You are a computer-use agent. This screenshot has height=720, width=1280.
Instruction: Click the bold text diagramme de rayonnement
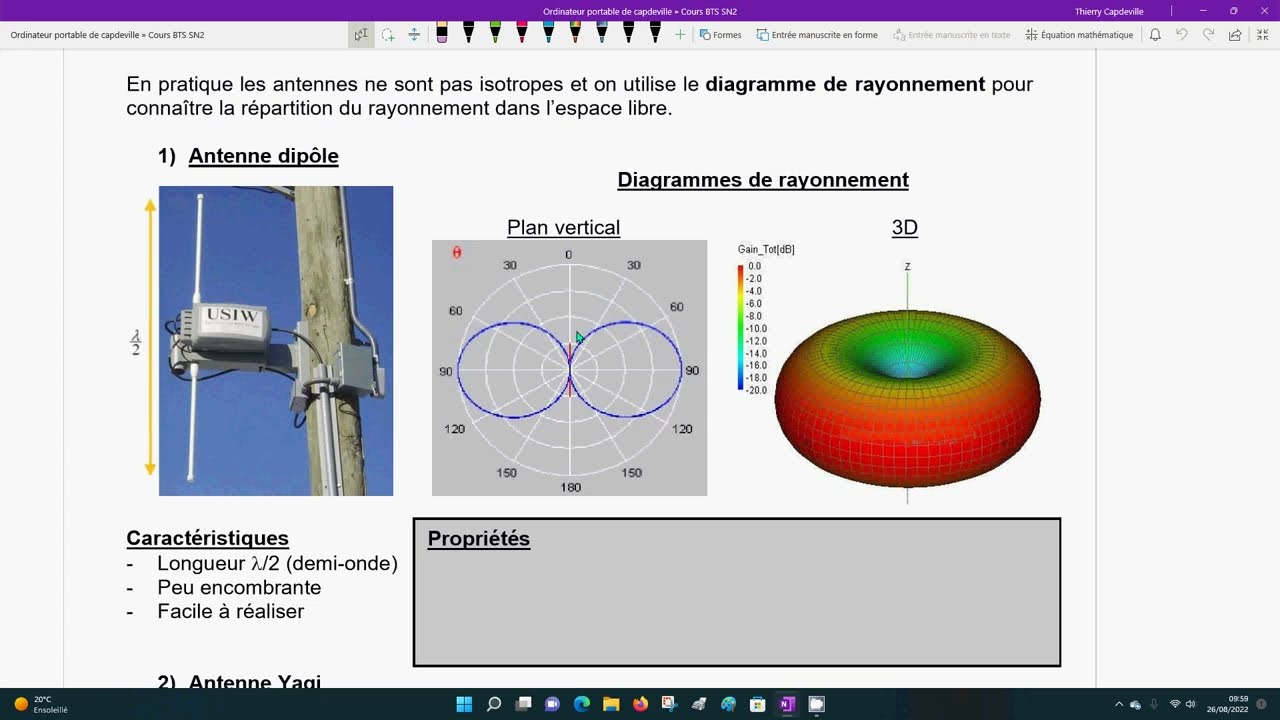click(845, 84)
